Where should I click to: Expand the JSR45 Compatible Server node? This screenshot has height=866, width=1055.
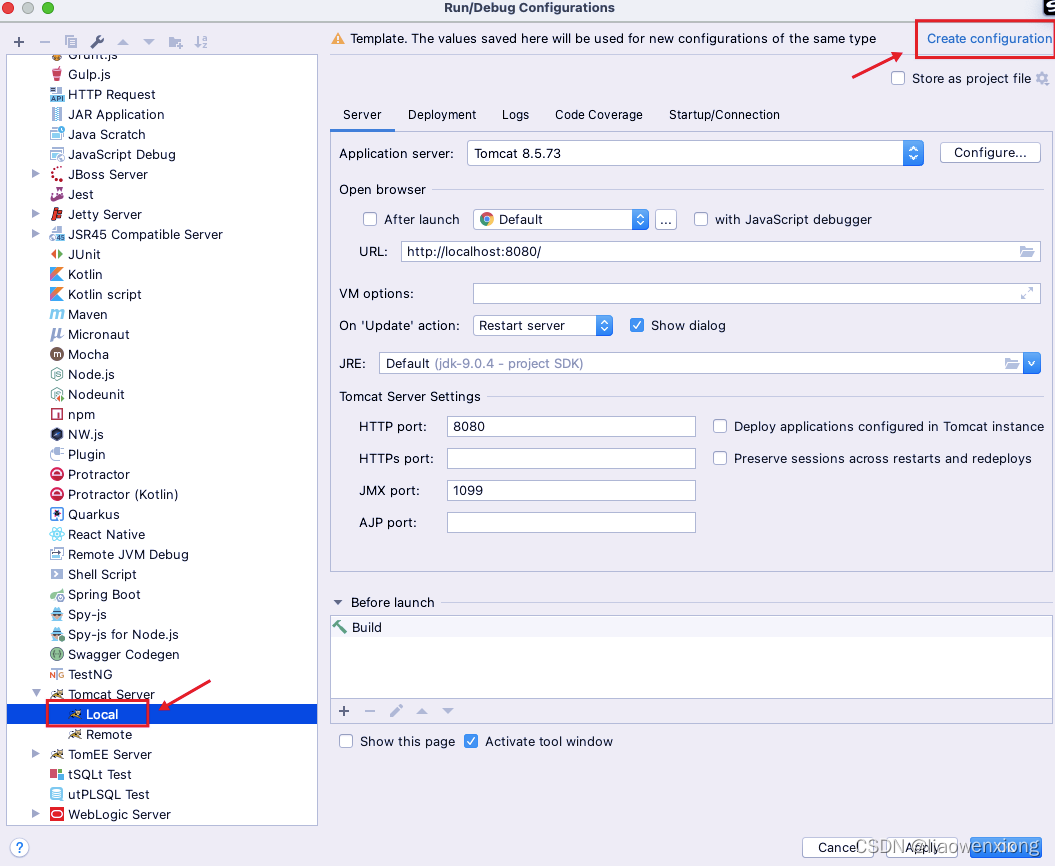[x=36, y=234]
